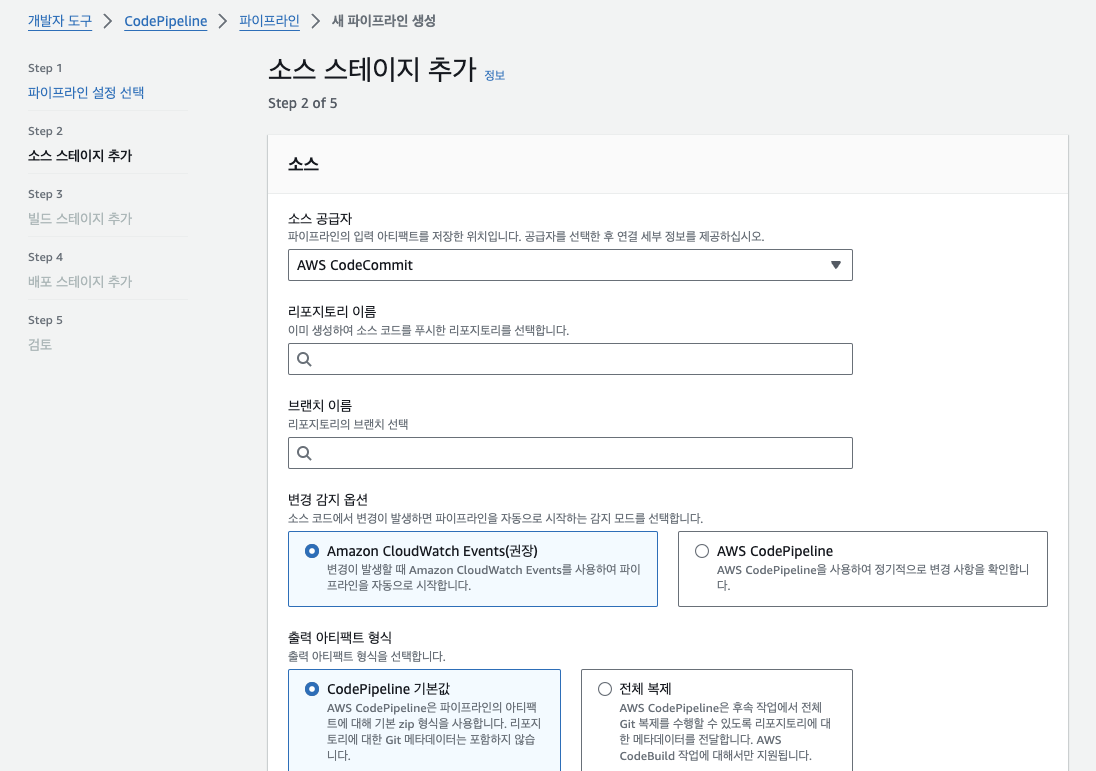
Task: Click the 리포지토리 이름 search field
Action: (x=570, y=359)
